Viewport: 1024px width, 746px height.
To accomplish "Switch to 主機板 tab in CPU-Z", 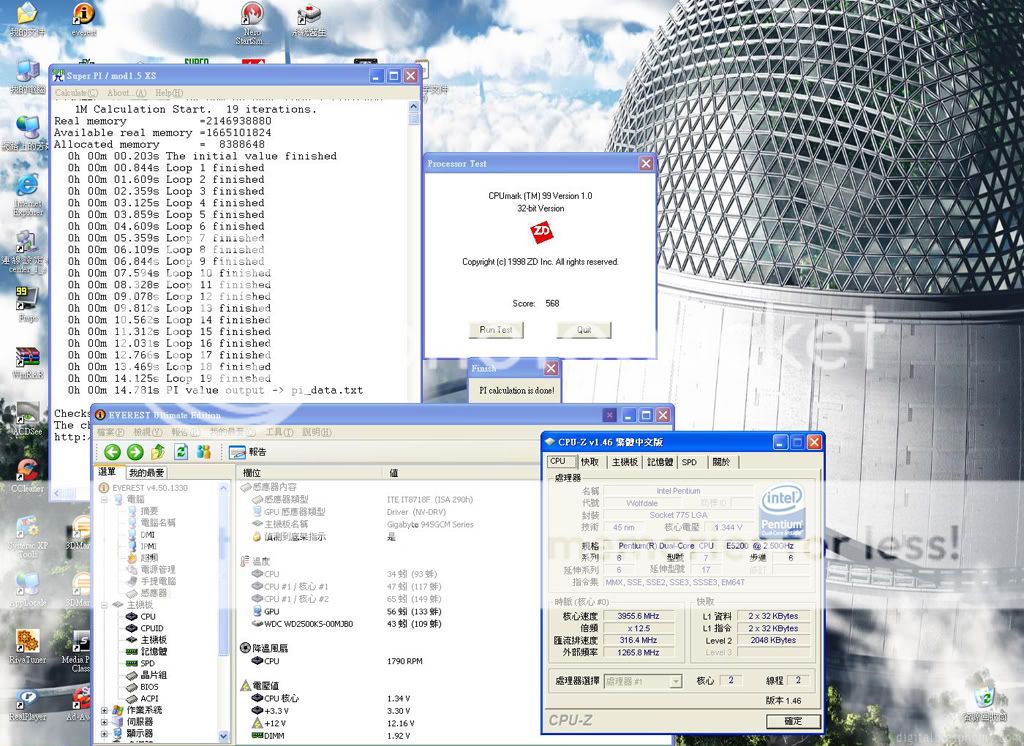I will click(x=625, y=462).
